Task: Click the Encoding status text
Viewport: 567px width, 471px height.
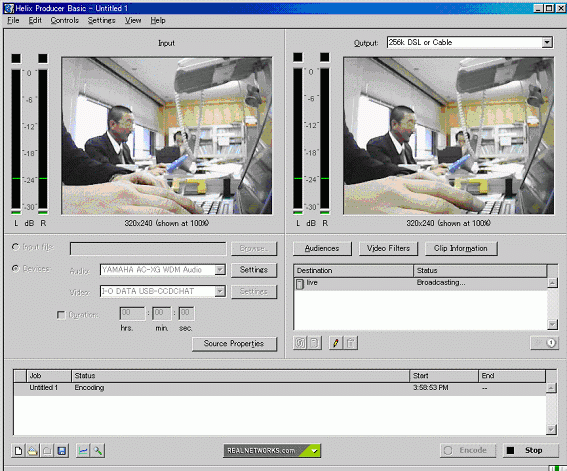Action: click(89, 387)
